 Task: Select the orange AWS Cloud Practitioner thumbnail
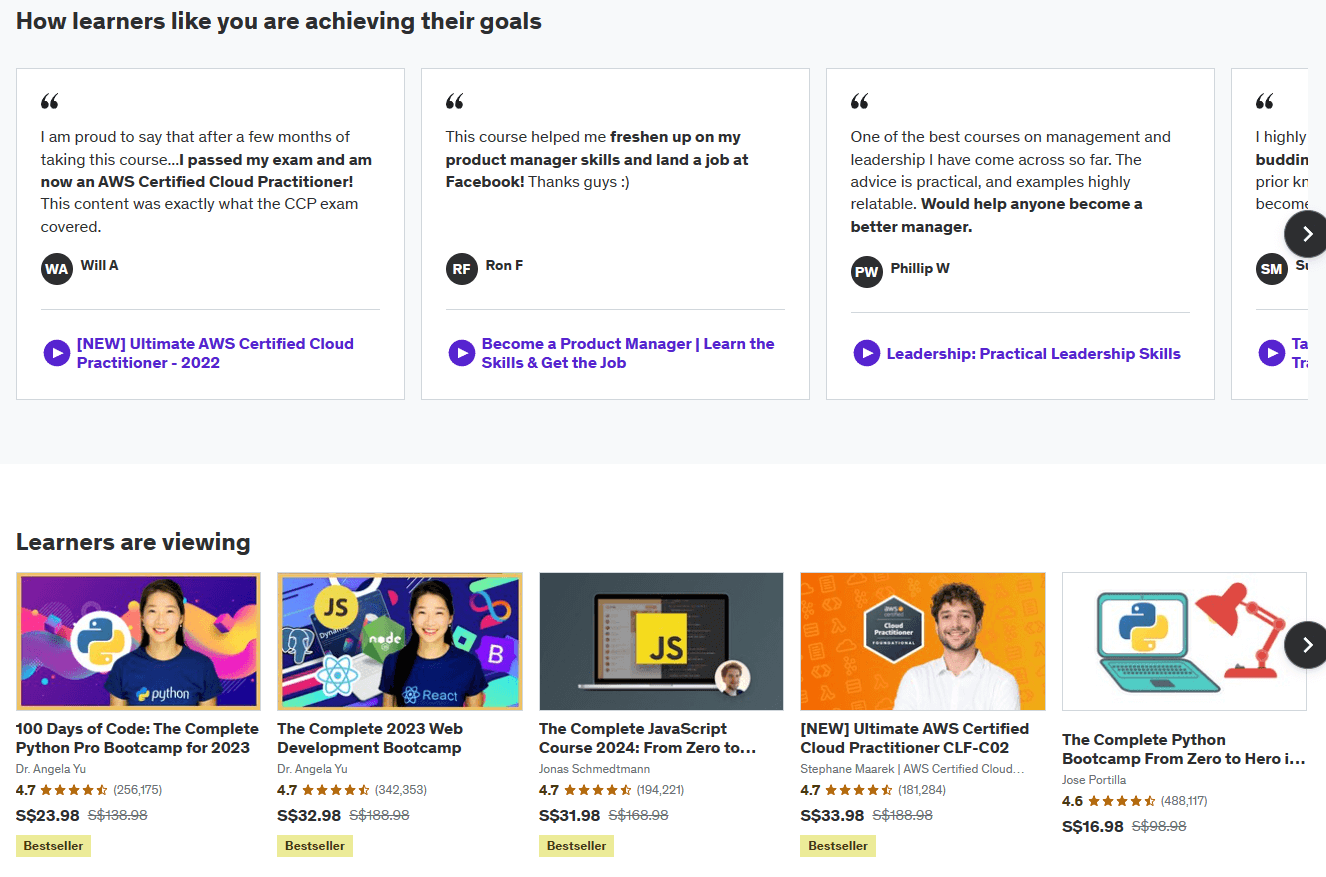923,641
